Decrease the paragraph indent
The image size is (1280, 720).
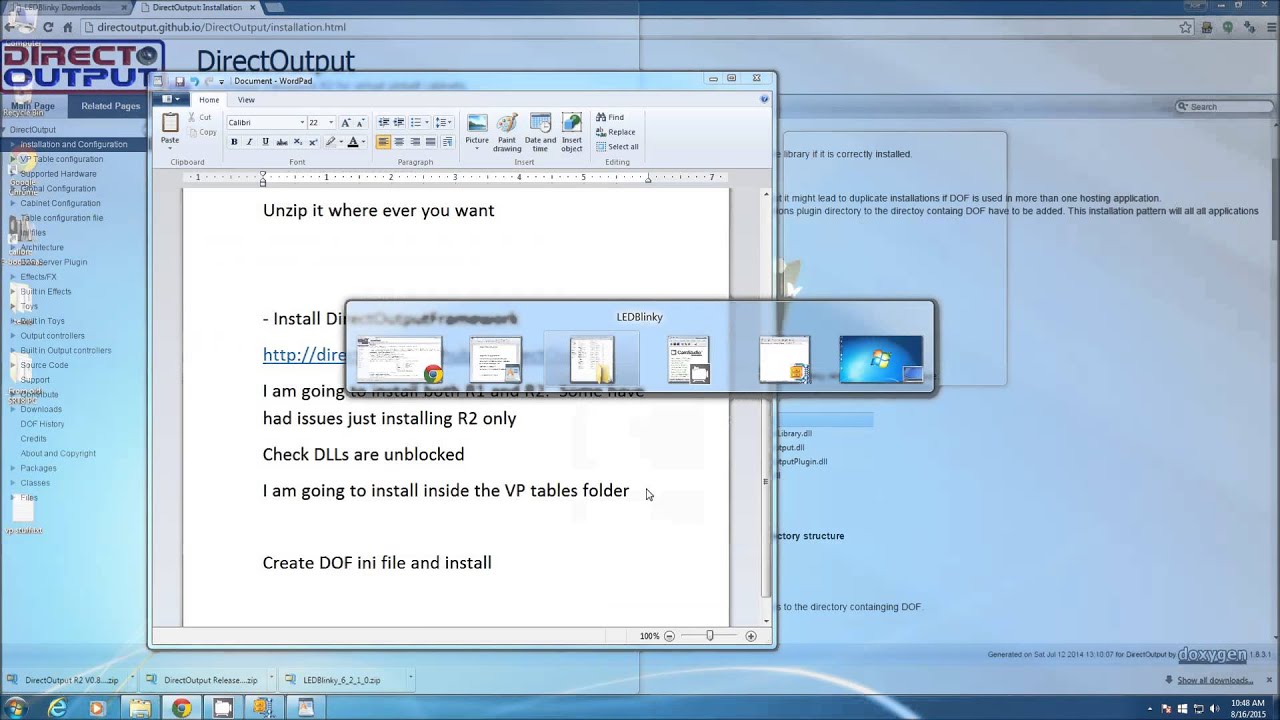[384, 122]
